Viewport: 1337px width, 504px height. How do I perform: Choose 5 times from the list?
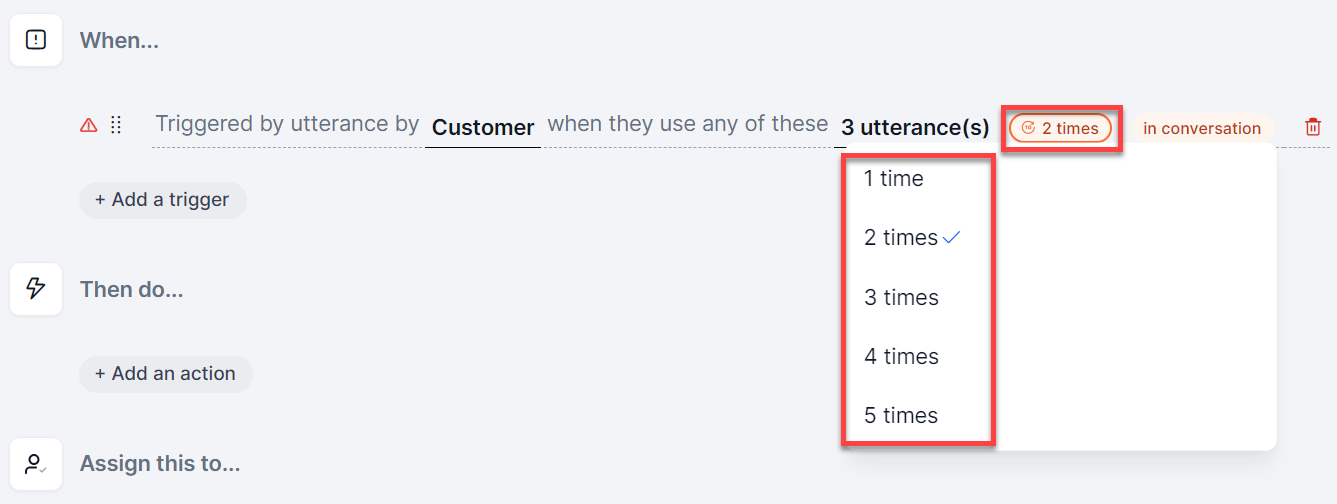pos(901,415)
